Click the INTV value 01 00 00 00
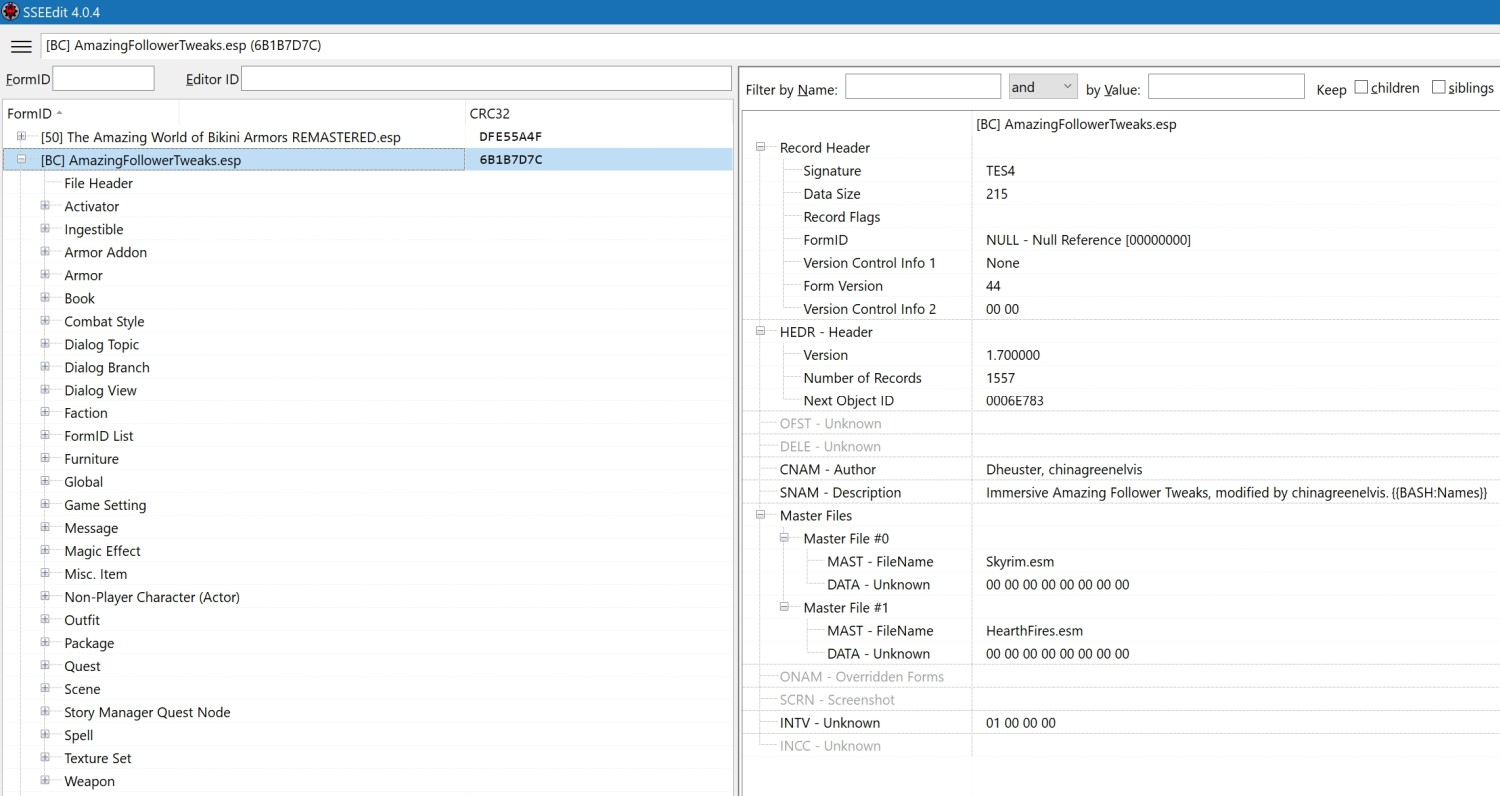 [1021, 723]
